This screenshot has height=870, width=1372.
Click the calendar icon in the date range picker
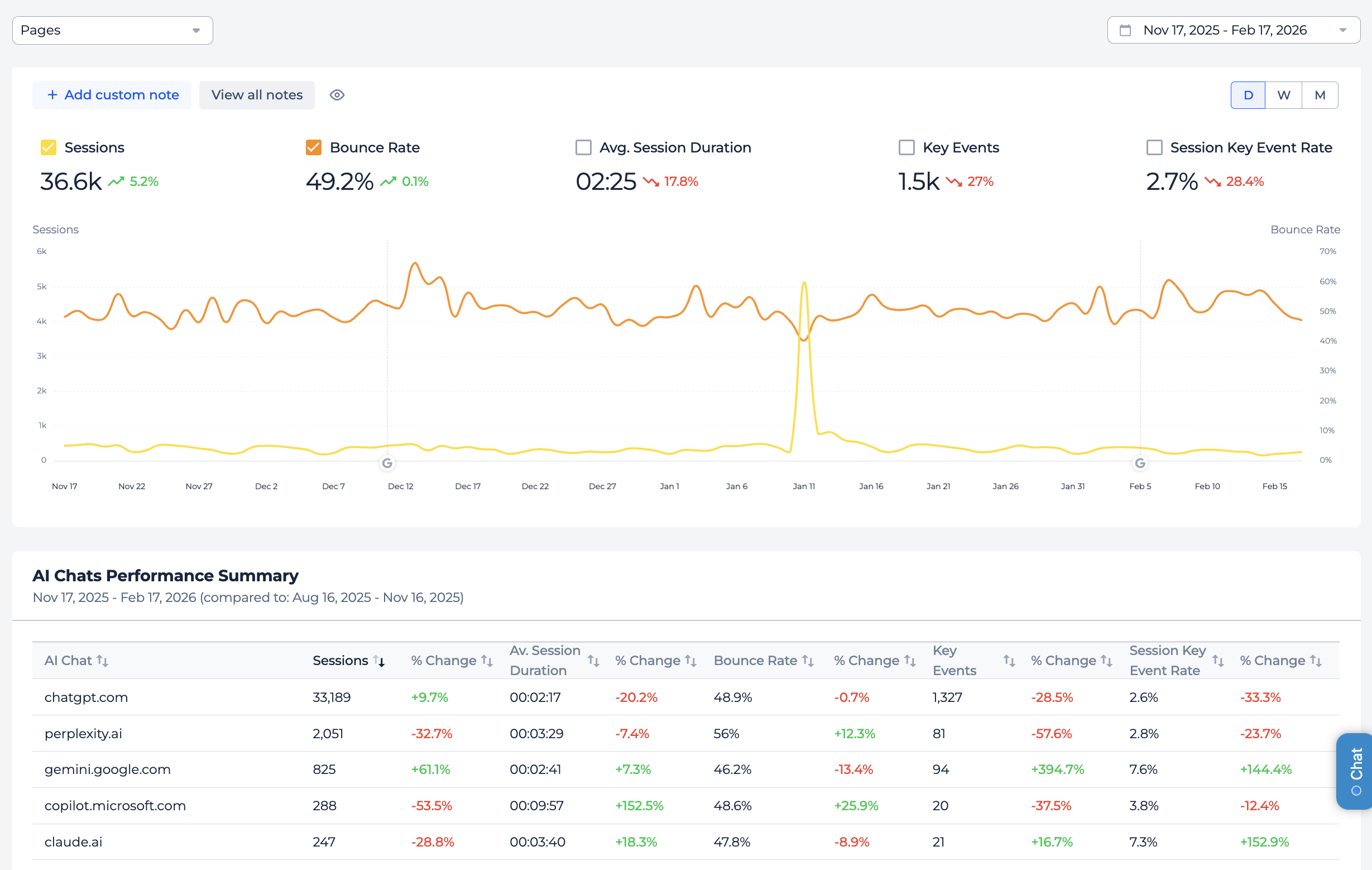point(1125,30)
